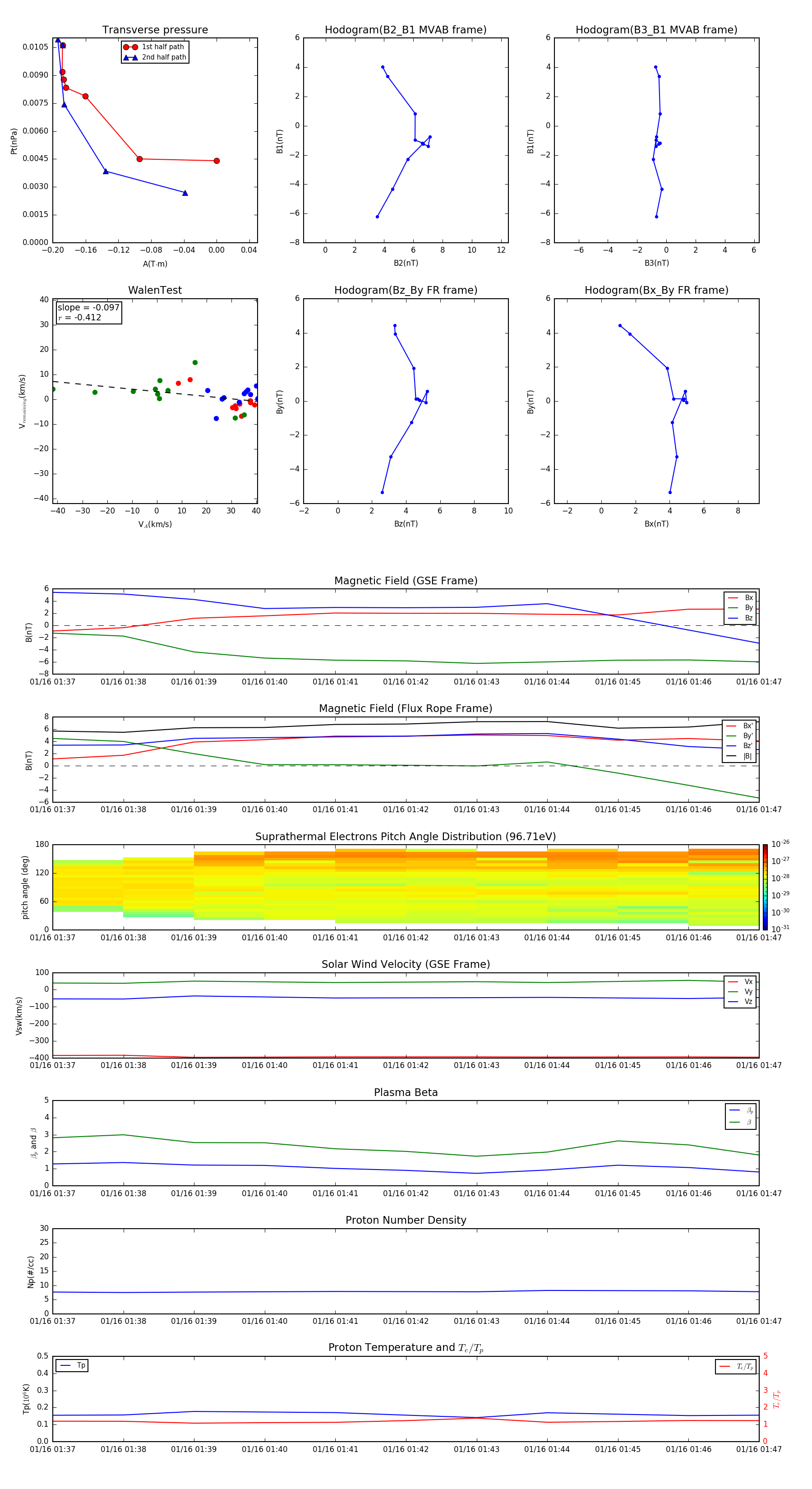Click the 'By' legend entry in GSE panel
812x1489 pixels.
pyautogui.click(x=740, y=607)
